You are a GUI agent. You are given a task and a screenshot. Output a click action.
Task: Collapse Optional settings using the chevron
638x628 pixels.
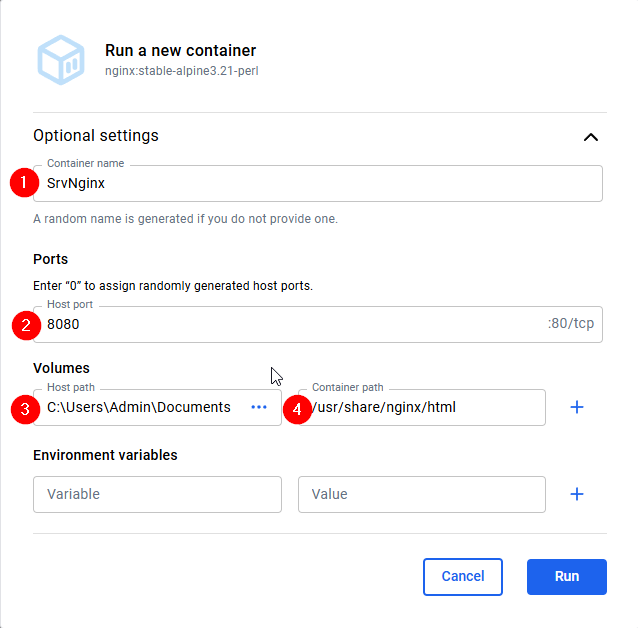(x=591, y=137)
